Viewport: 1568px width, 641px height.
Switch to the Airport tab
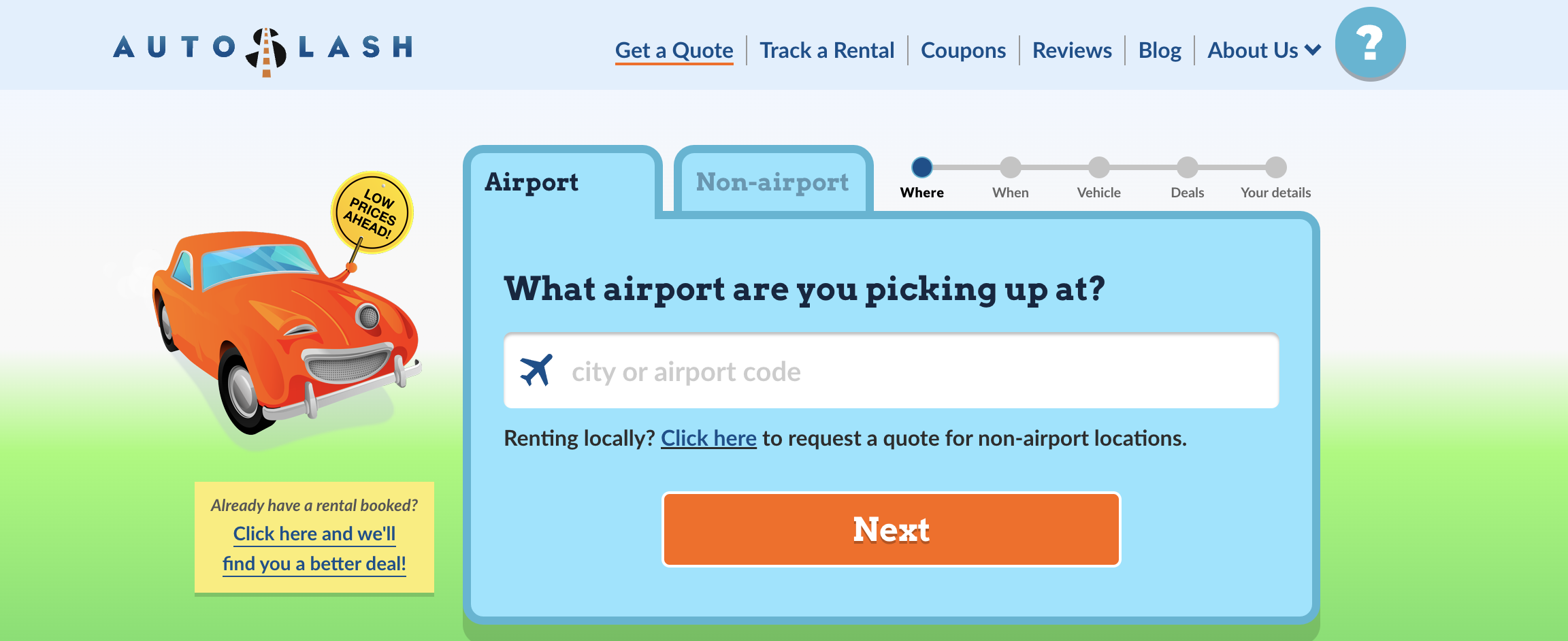point(562,182)
